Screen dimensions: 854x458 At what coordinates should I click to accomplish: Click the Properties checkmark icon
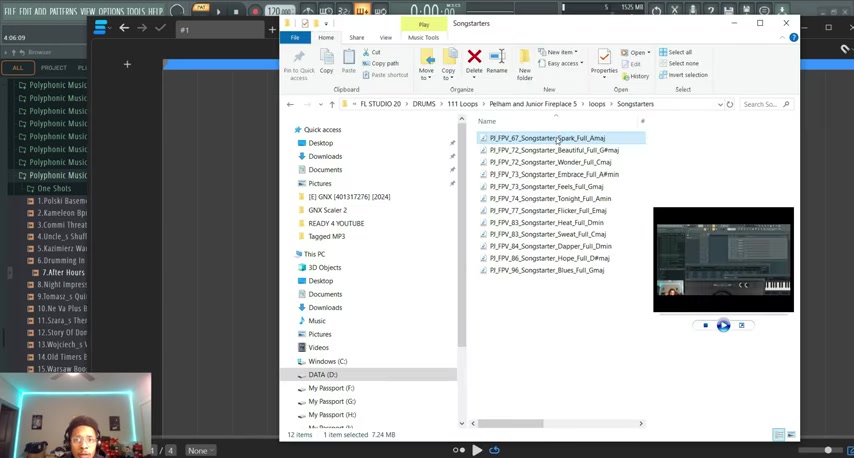click(x=604, y=57)
